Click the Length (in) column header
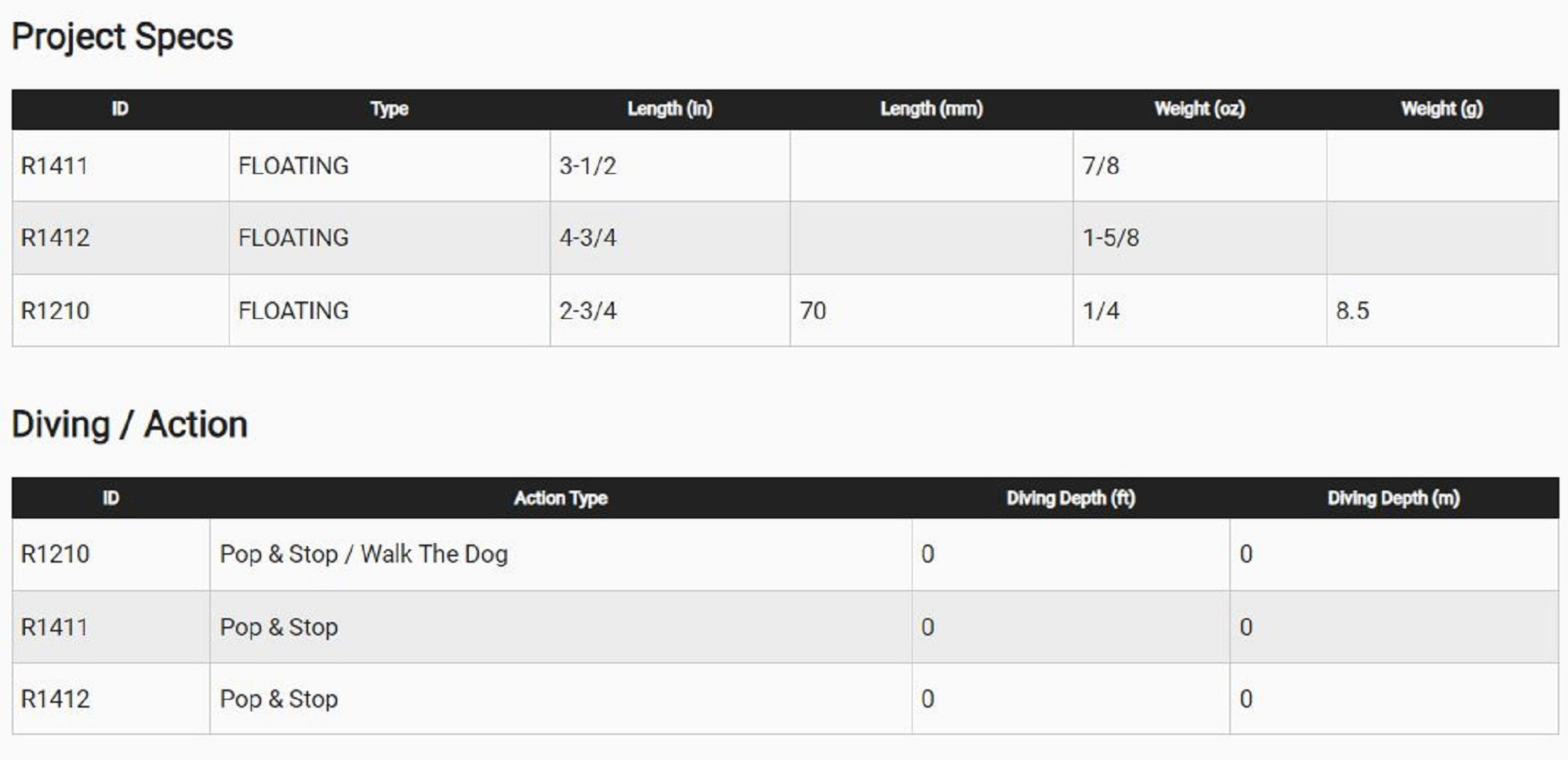Image resolution: width=1568 pixels, height=760 pixels. point(670,109)
